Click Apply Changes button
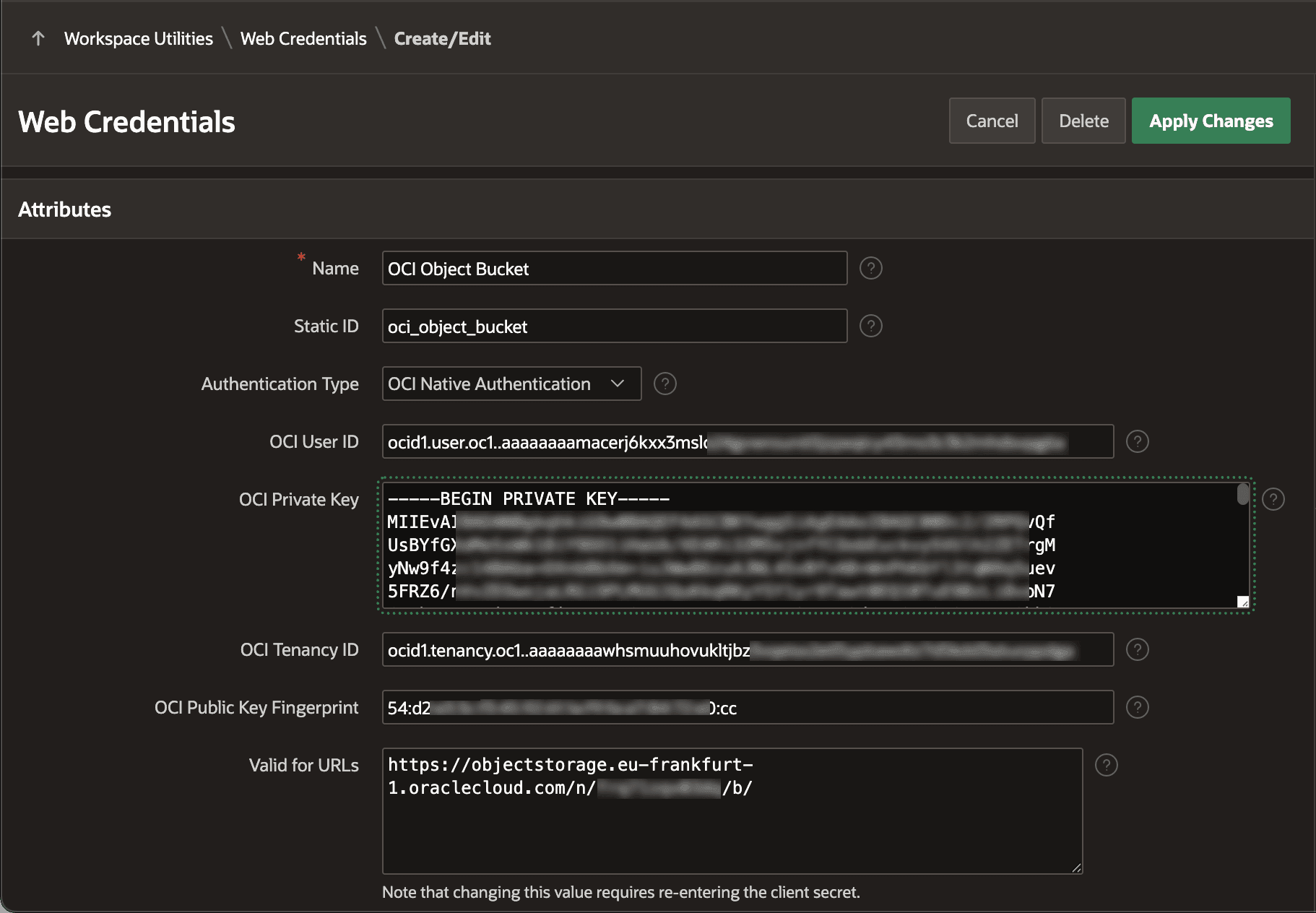Image resolution: width=1316 pixels, height=913 pixels. pyautogui.click(x=1211, y=121)
